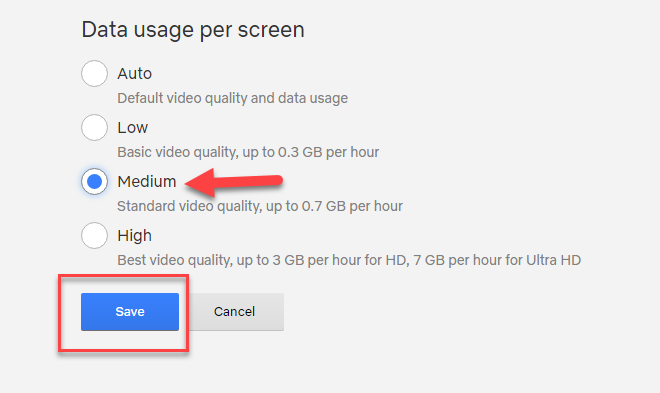Click 'Default video quality and data usage' description
660x393 pixels.
coord(233,98)
